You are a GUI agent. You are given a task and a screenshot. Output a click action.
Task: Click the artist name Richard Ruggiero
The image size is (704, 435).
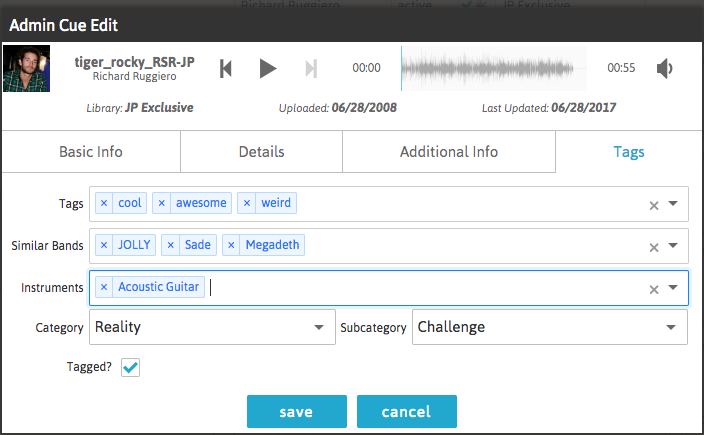pos(134,76)
